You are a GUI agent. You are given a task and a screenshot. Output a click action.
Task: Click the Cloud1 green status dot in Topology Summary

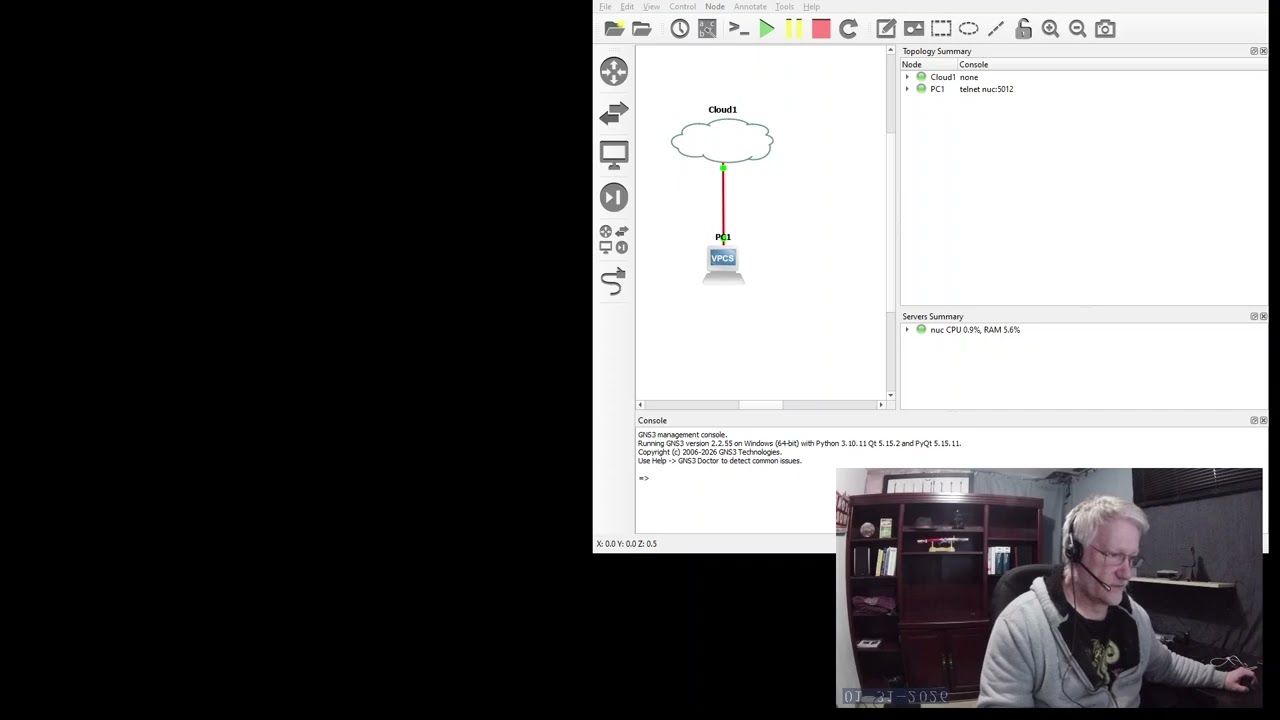[921, 77]
